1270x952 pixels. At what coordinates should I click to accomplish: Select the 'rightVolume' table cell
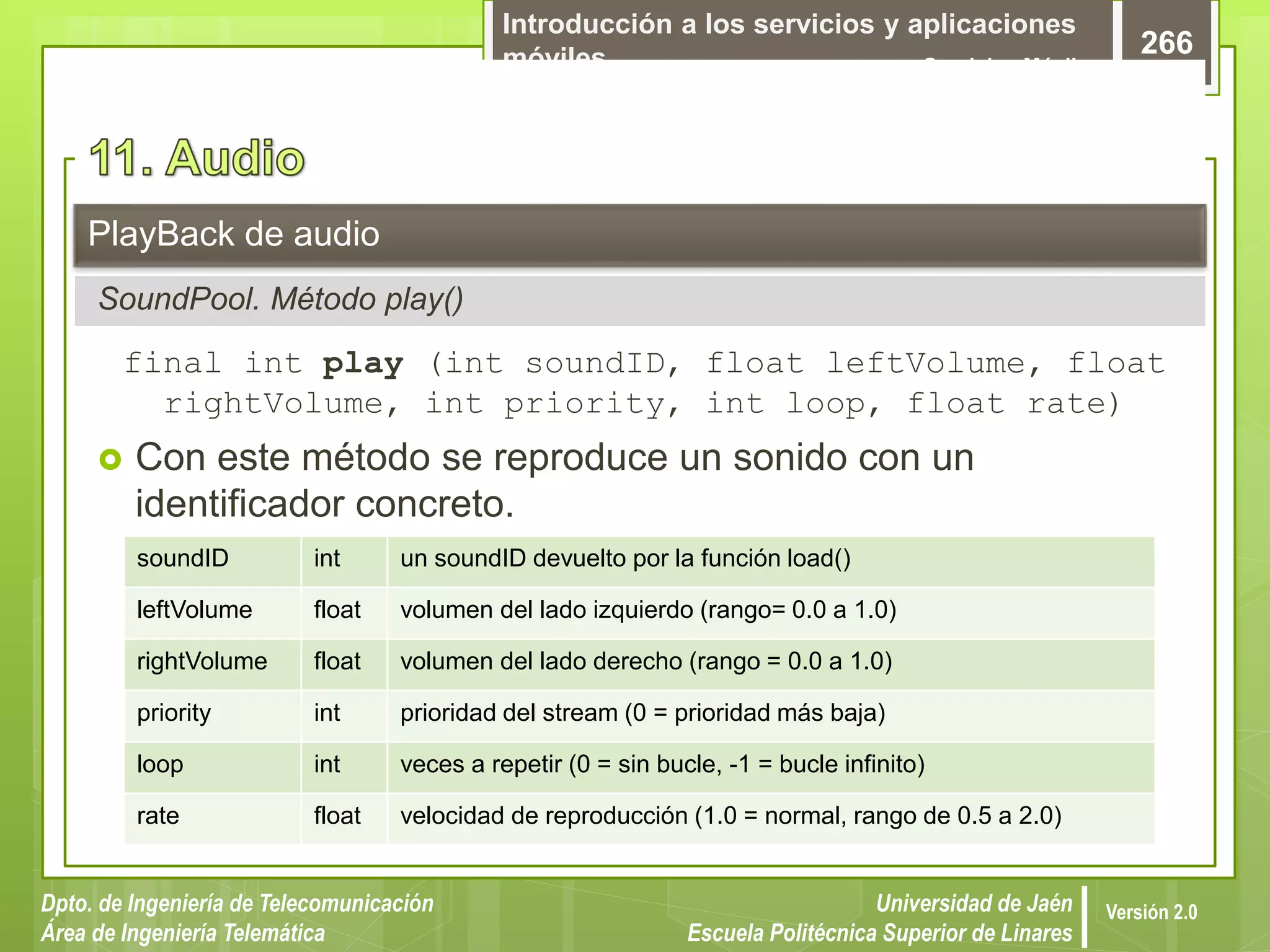[213, 664]
